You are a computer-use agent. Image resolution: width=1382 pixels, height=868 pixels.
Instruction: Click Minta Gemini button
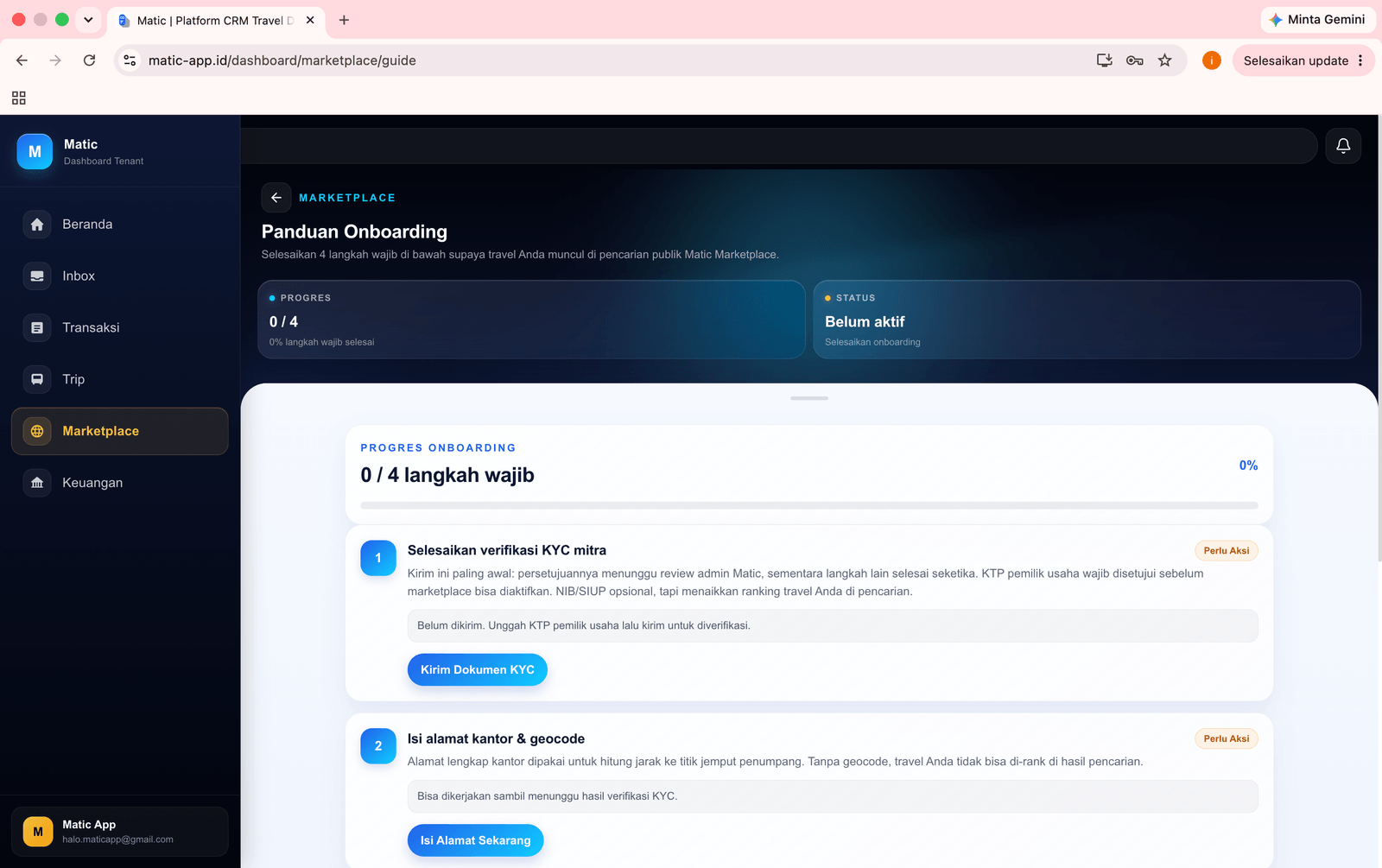[x=1318, y=20]
